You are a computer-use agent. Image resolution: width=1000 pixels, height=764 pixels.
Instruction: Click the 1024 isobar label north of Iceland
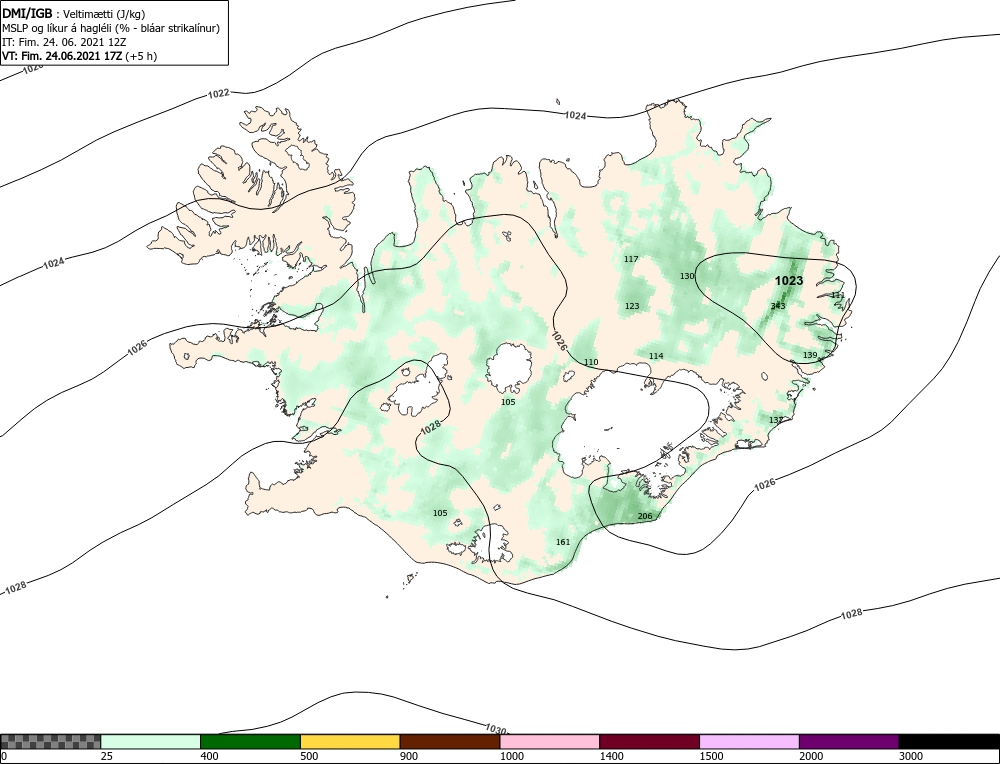pos(575,115)
